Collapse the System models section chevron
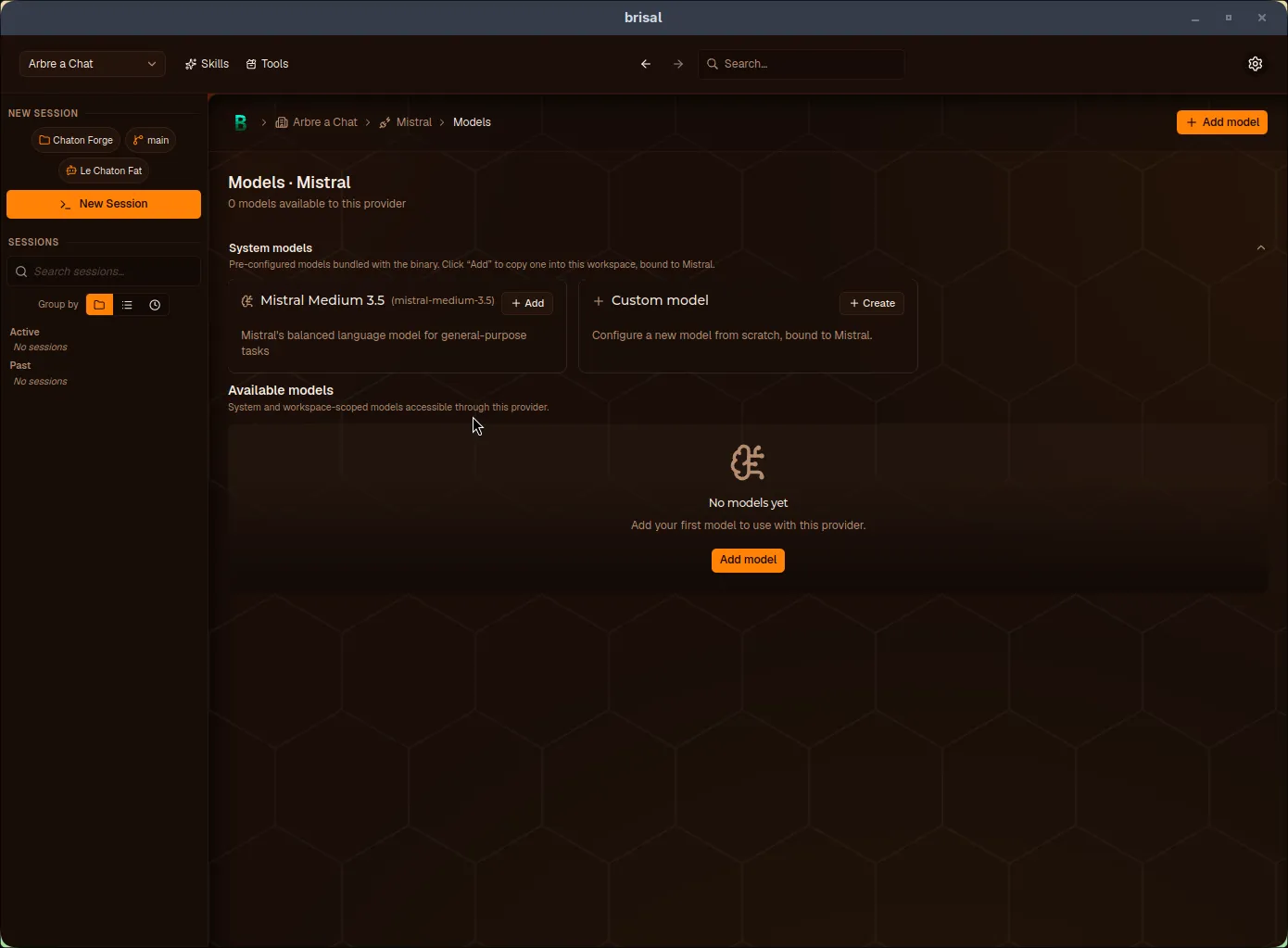The image size is (1288, 948). tap(1261, 247)
